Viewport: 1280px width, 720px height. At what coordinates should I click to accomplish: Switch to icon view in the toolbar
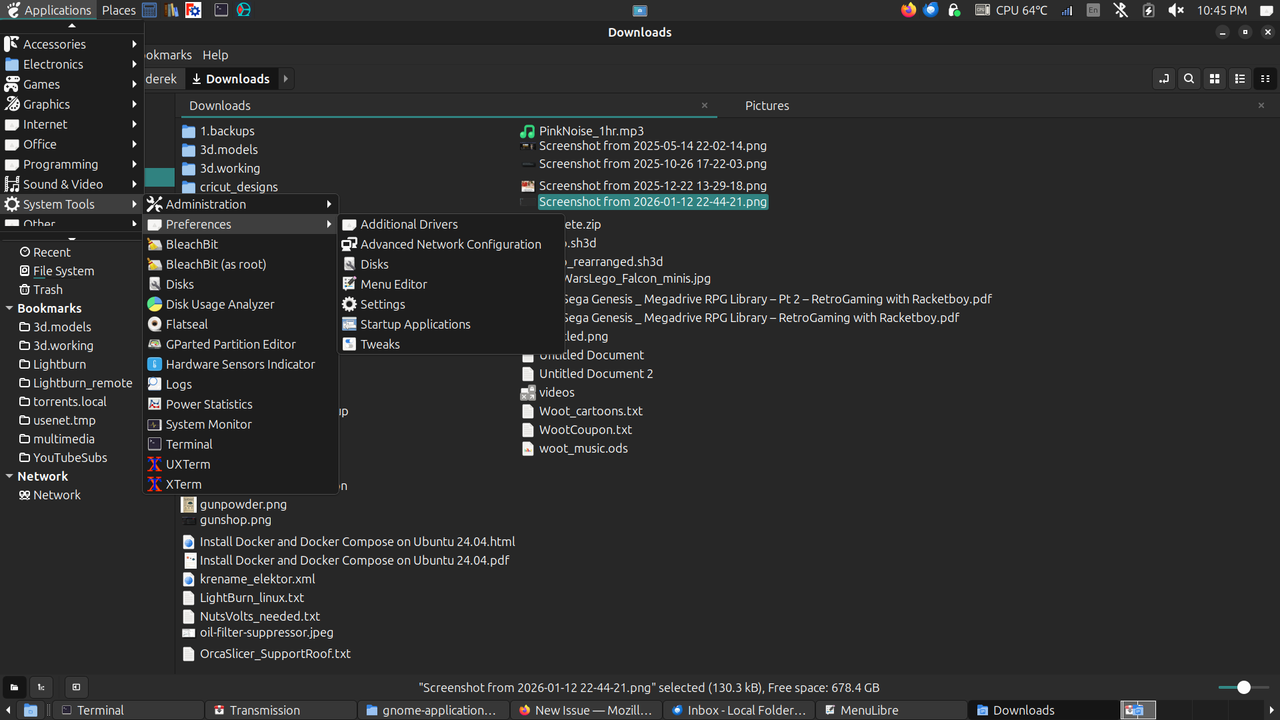(1214, 78)
